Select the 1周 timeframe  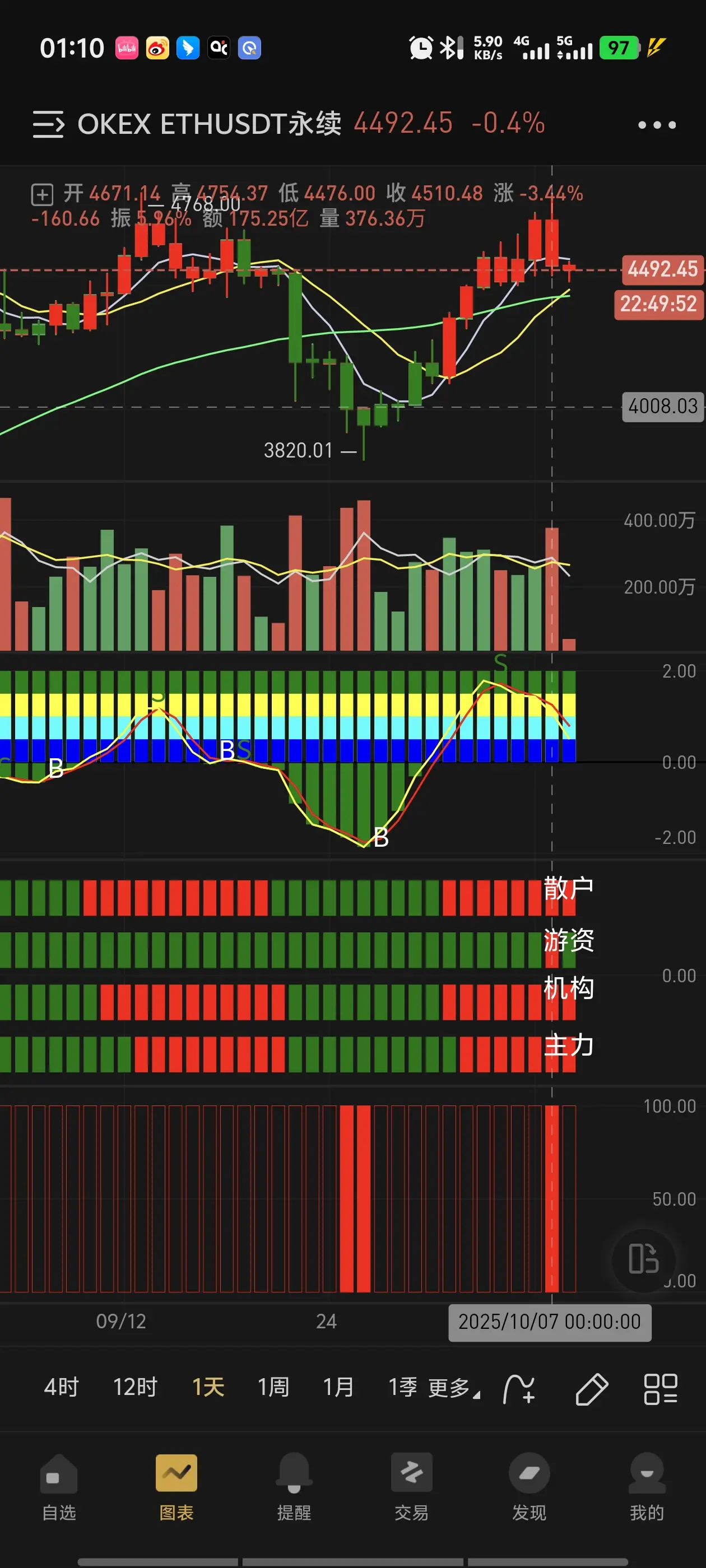click(x=273, y=1388)
